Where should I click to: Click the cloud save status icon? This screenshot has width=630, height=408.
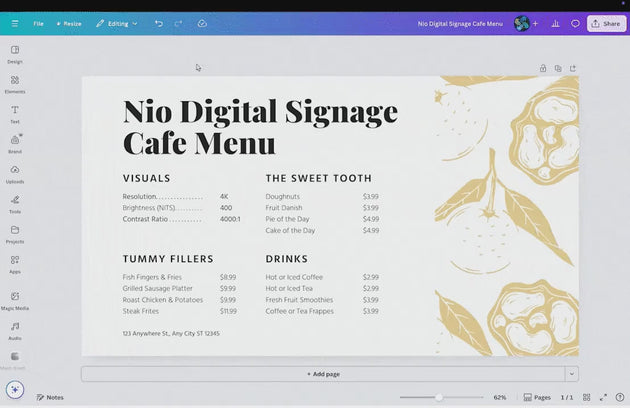pyautogui.click(x=202, y=23)
